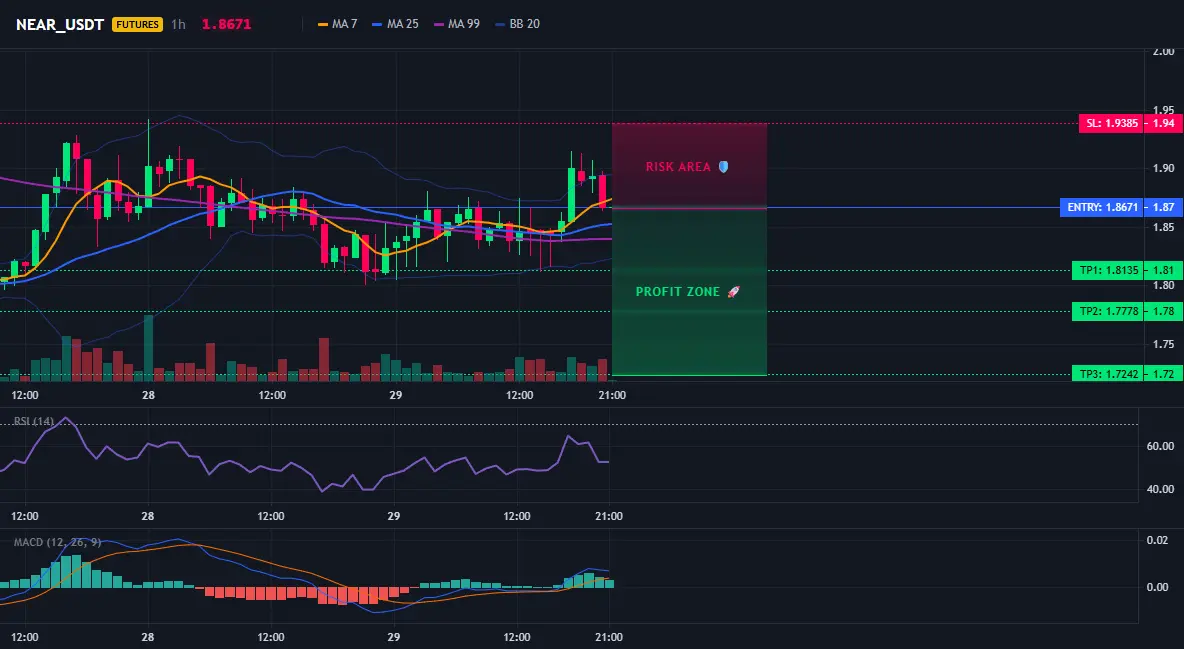Screen dimensions: 1184x649
Task: Click the PROFIT ZONE label
Action: click(677, 292)
